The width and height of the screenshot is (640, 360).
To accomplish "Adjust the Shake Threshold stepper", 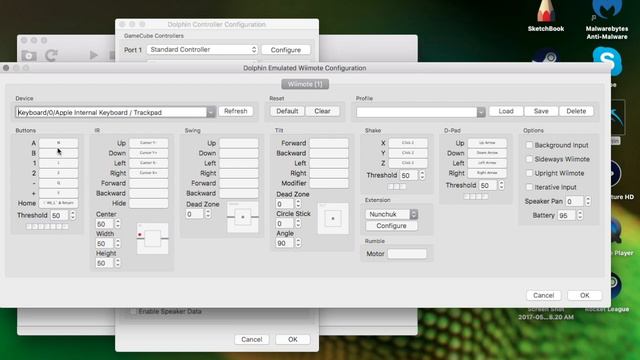I will click(x=422, y=175).
